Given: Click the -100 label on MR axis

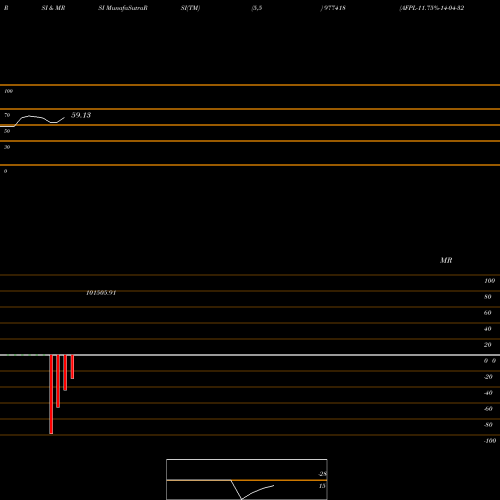Looking at the screenshot, I should pyautogui.click(x=490, y=441).
